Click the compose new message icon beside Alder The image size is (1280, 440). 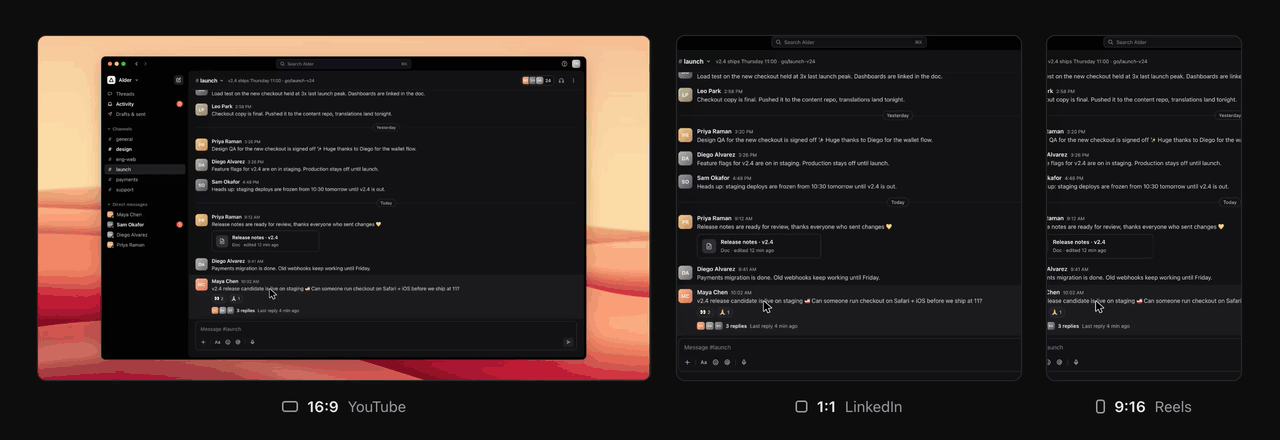[179, 80]
